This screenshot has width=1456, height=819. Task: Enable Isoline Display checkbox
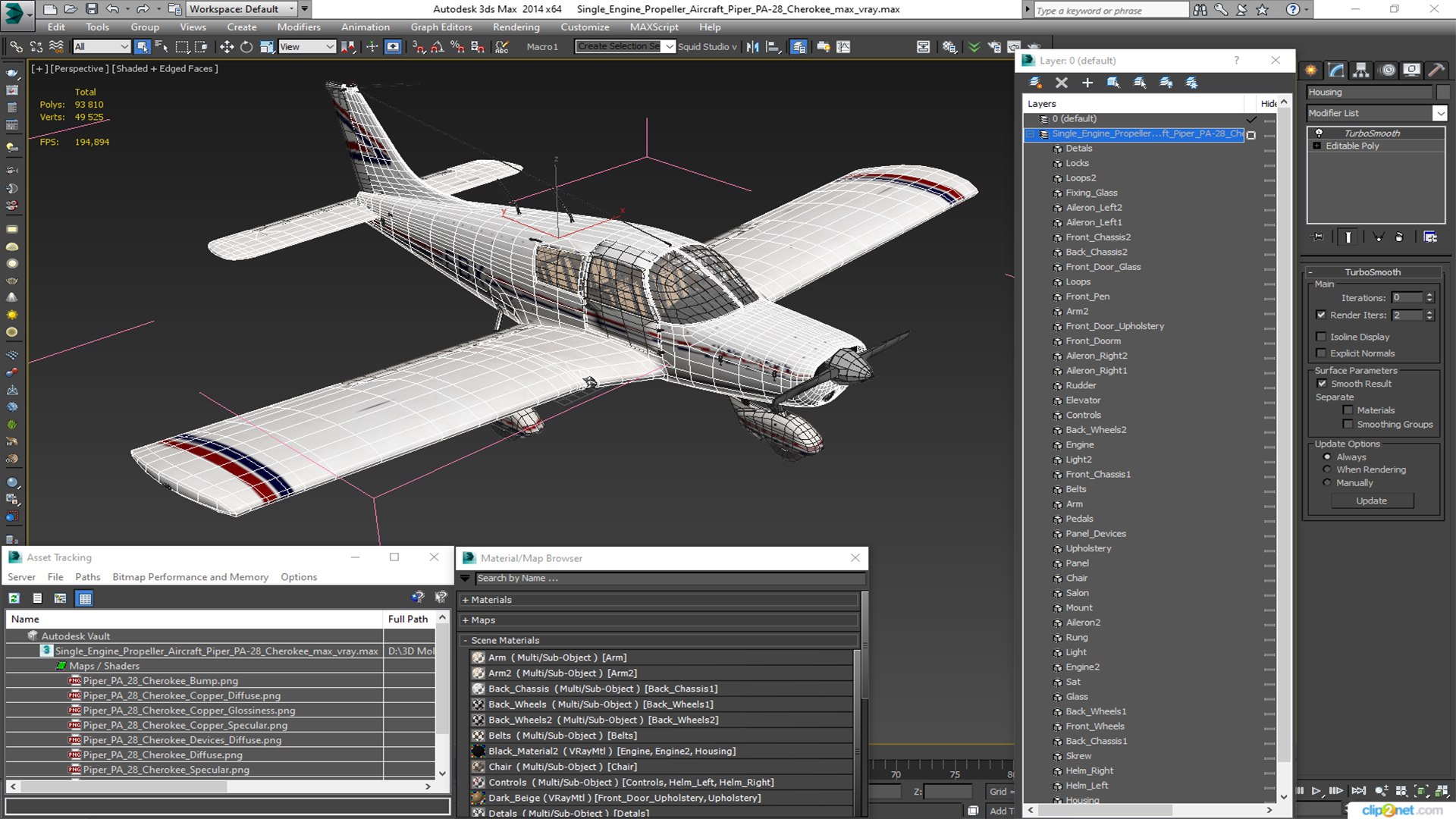point(1321,337)
